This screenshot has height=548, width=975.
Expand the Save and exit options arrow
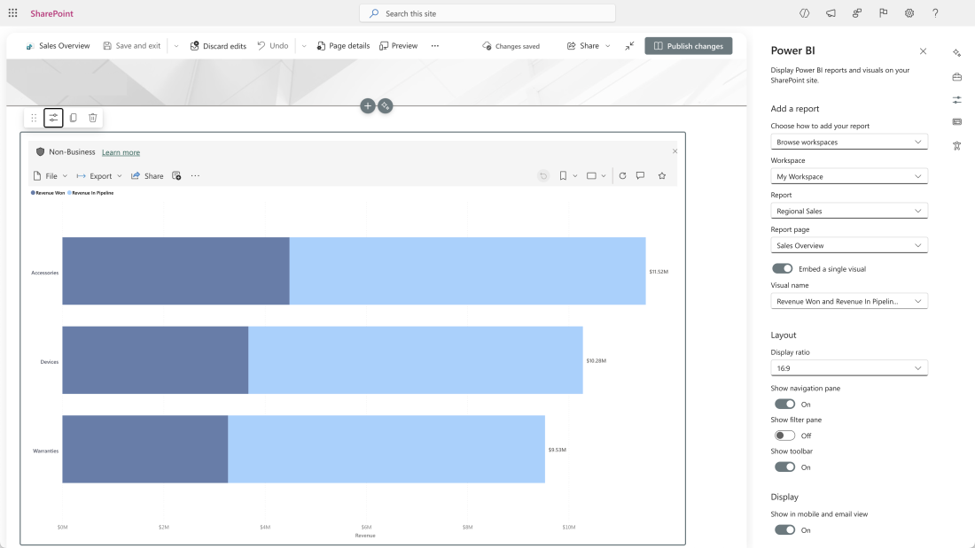point(176,46)
